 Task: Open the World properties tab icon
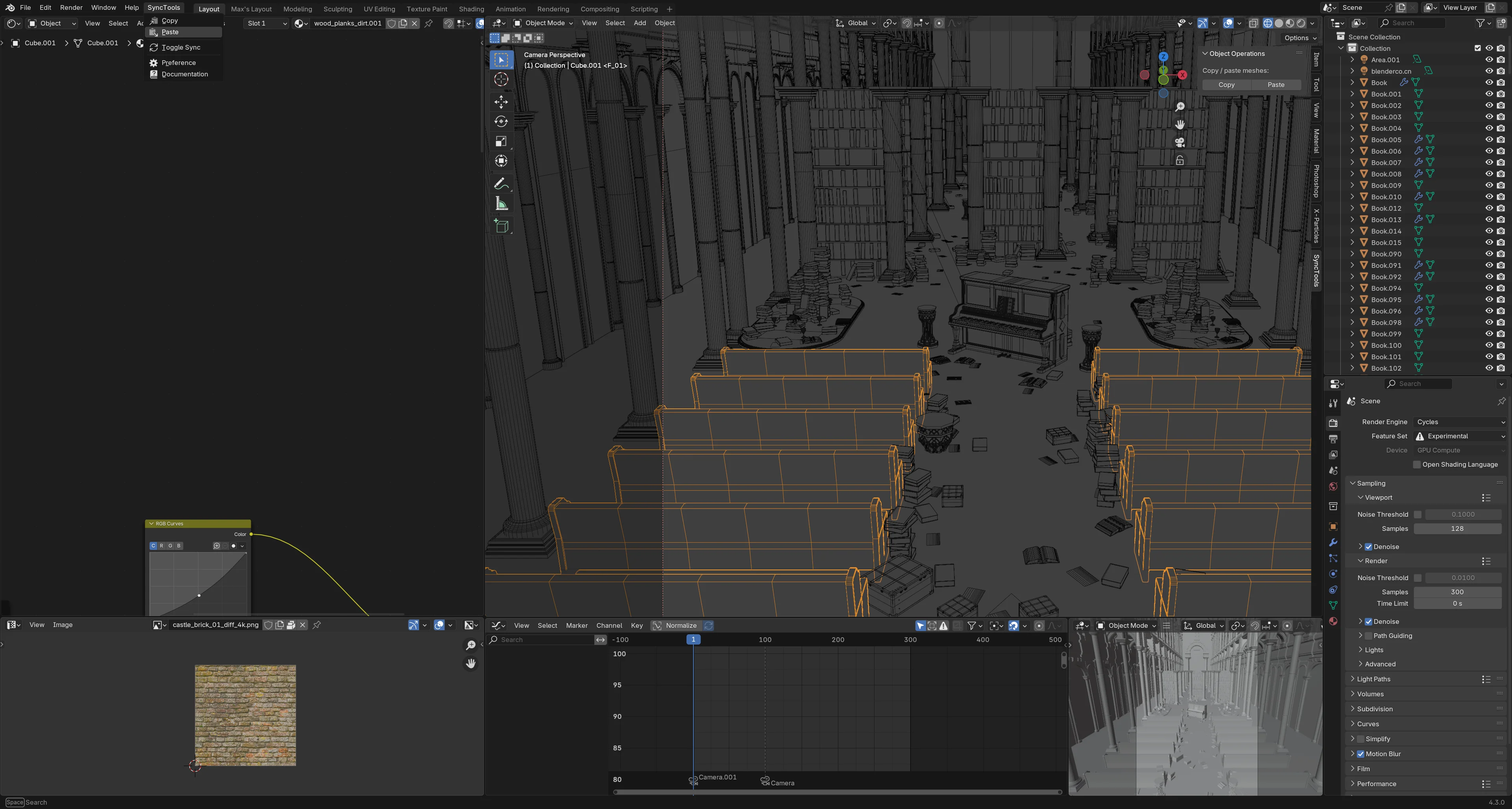[1333, 486]
